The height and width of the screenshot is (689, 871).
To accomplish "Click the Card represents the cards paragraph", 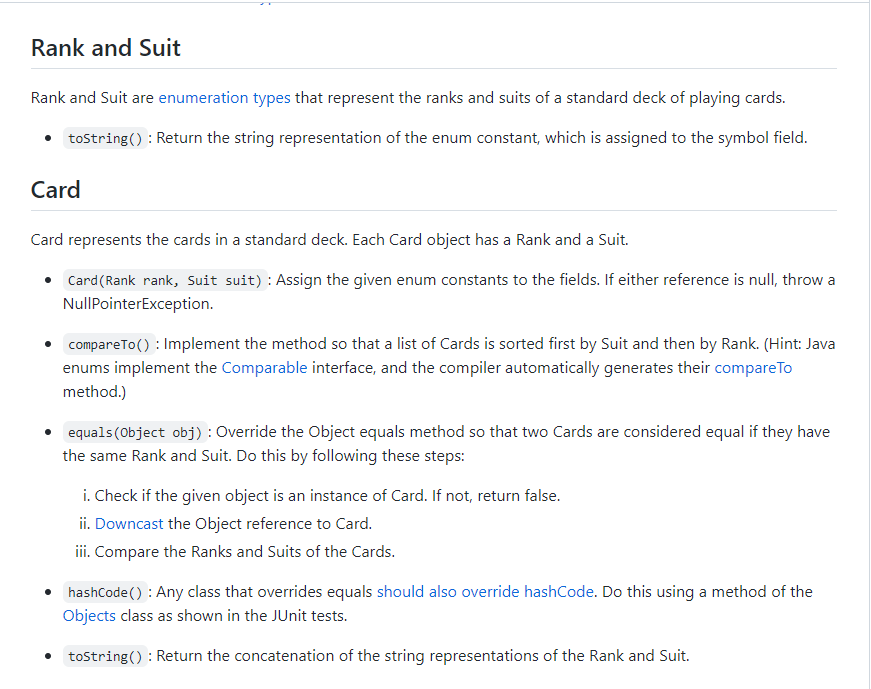I will [329, 240].
